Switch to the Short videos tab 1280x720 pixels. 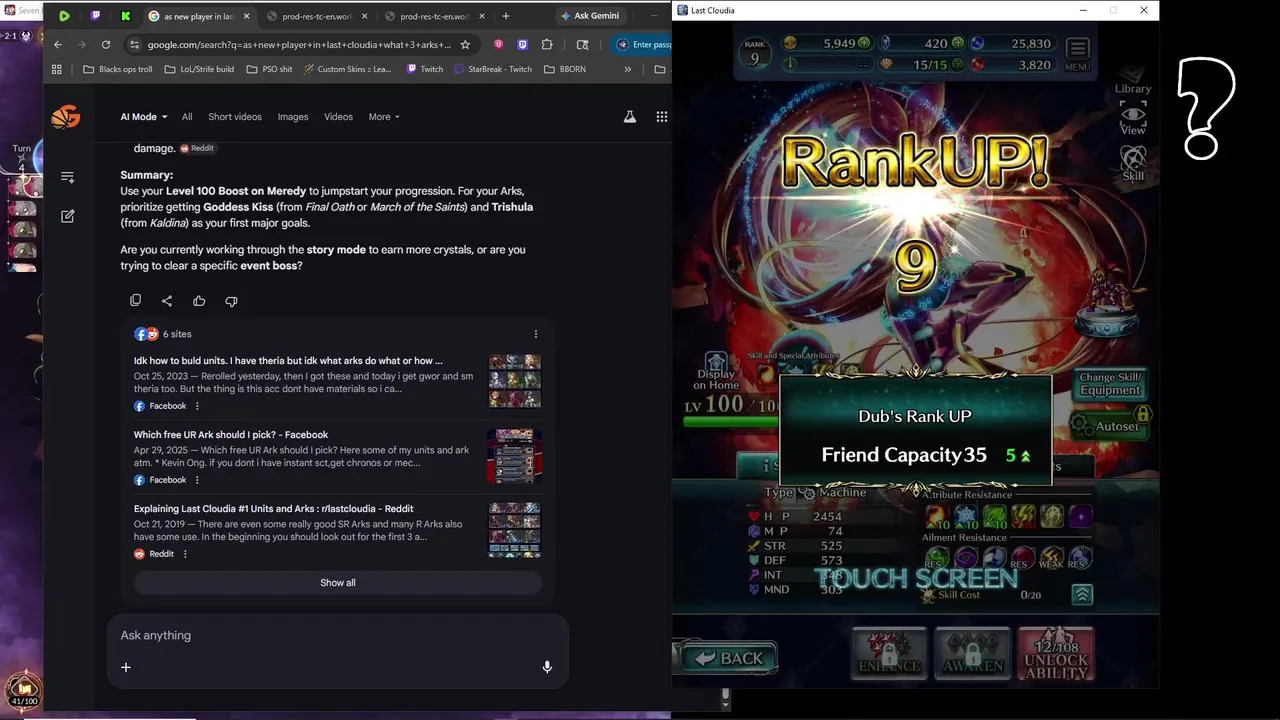click(x=235, y=117)
